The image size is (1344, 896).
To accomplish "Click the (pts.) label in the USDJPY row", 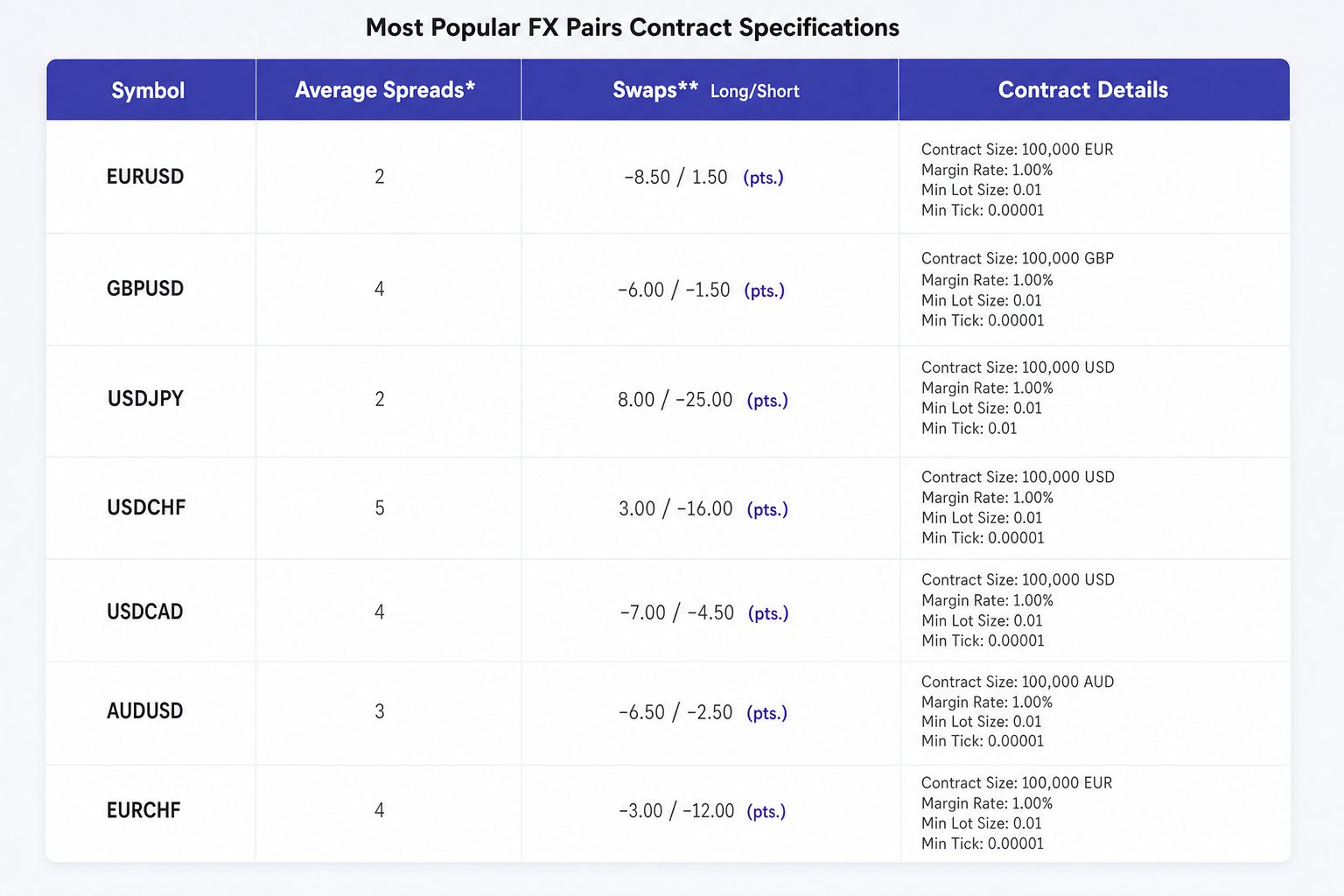I will pos(767,401).
